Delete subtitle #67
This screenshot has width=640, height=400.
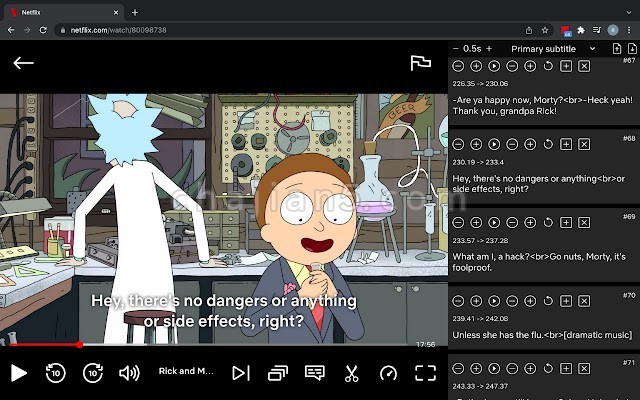coord(584,66)
